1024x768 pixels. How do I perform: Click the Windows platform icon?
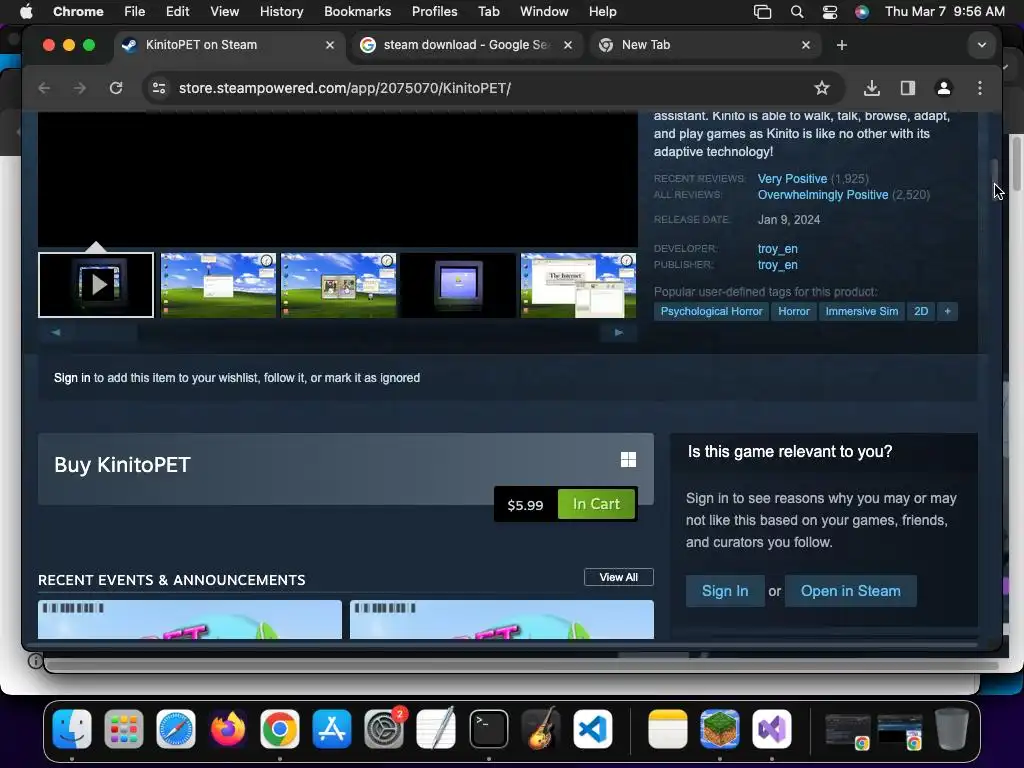tap(628, 460)
